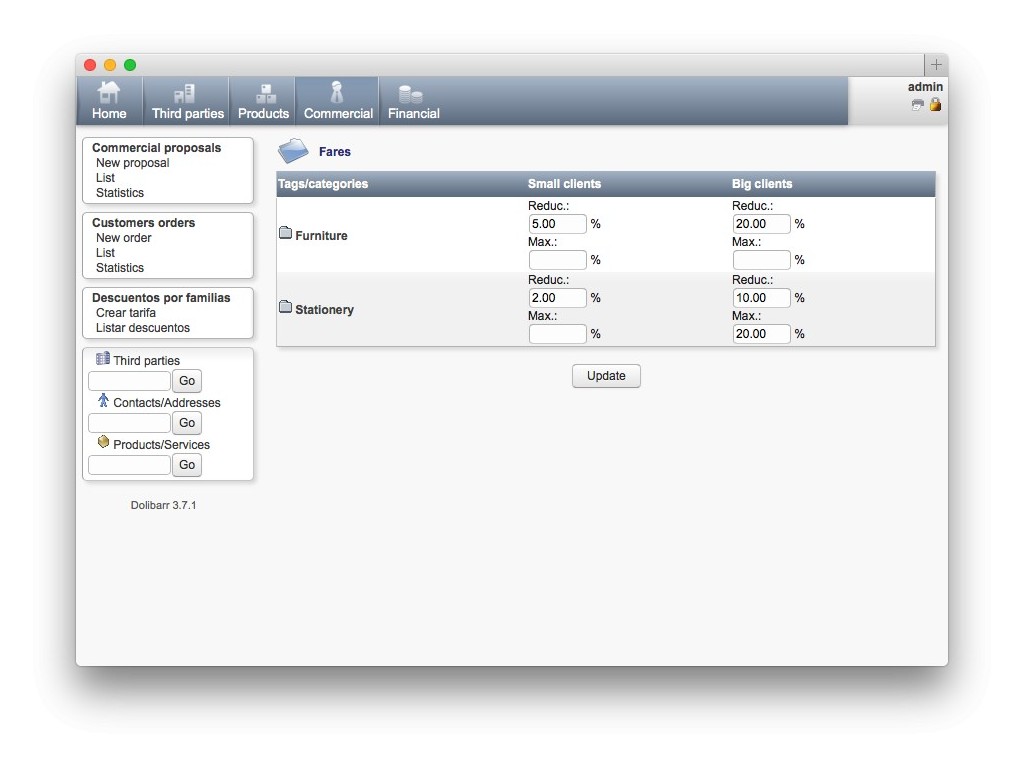Open List under Commercial proposals
This screenshot has width=1024, height=768.
[x=105, y=178]
